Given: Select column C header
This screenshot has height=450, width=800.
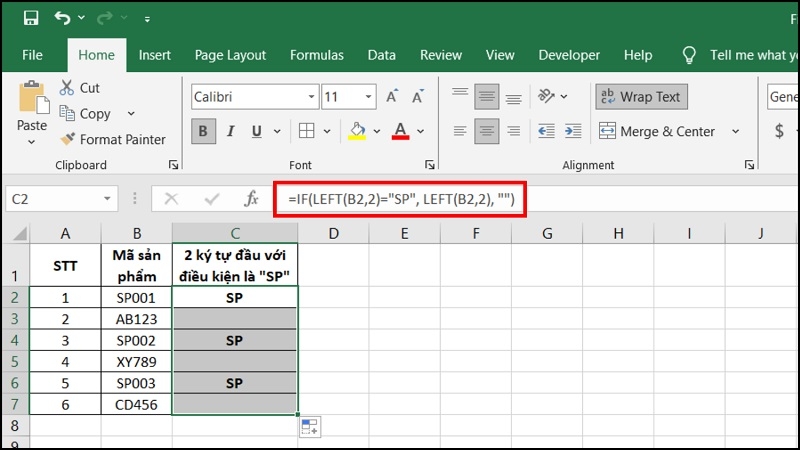Looking at the screenshot, I should click(235, 233).
